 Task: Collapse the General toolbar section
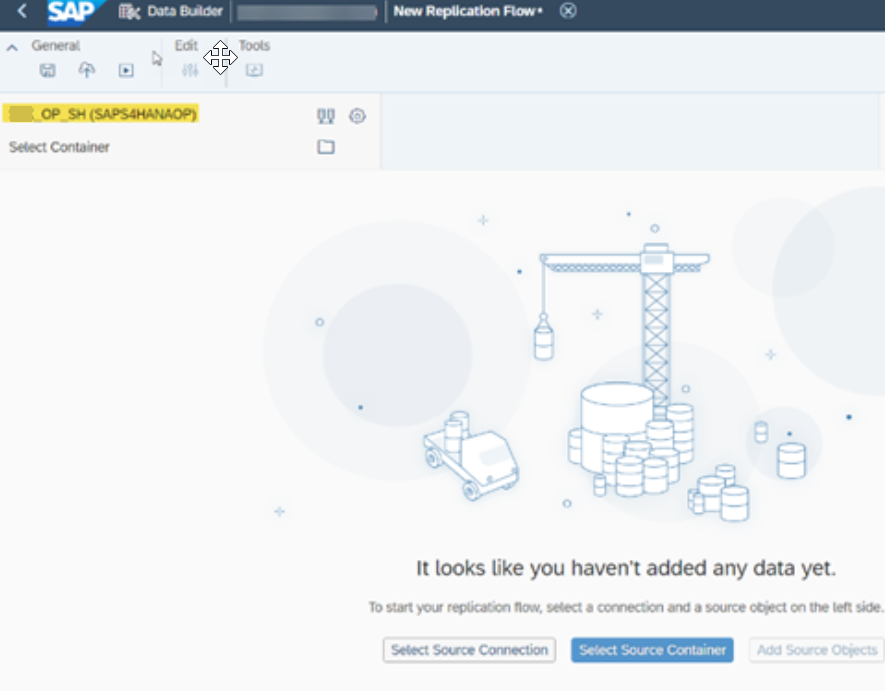coord(10,45)
